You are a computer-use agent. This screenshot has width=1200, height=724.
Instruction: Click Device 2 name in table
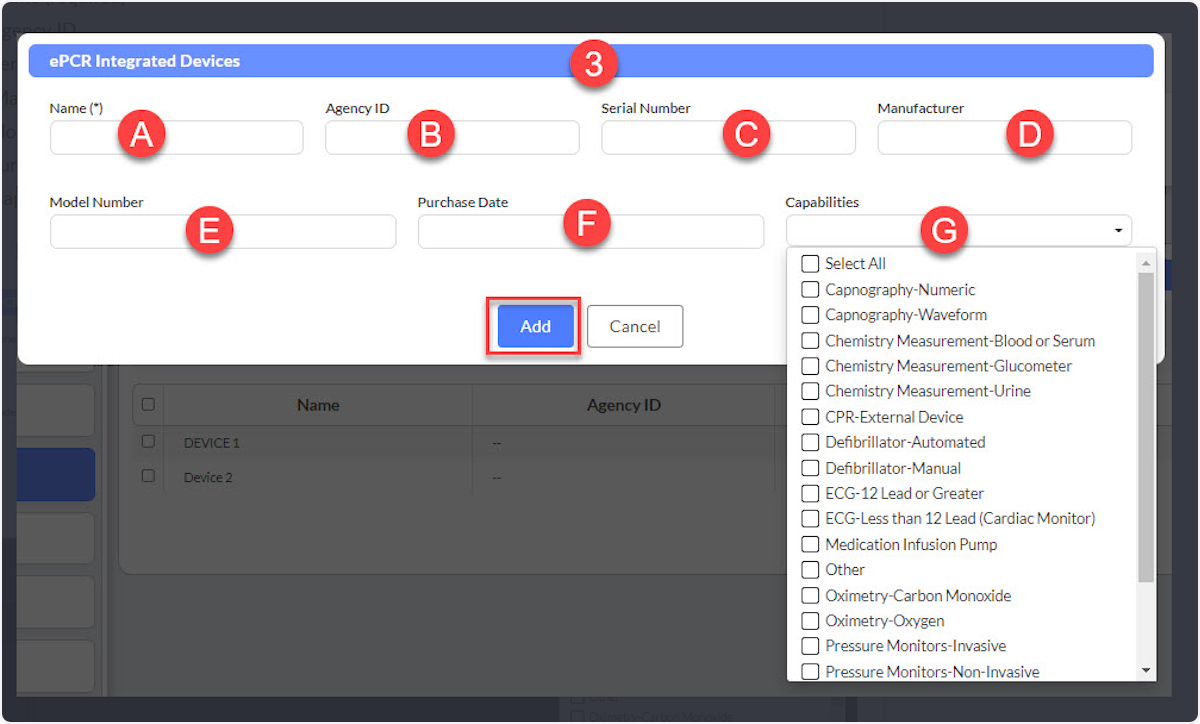208,478
